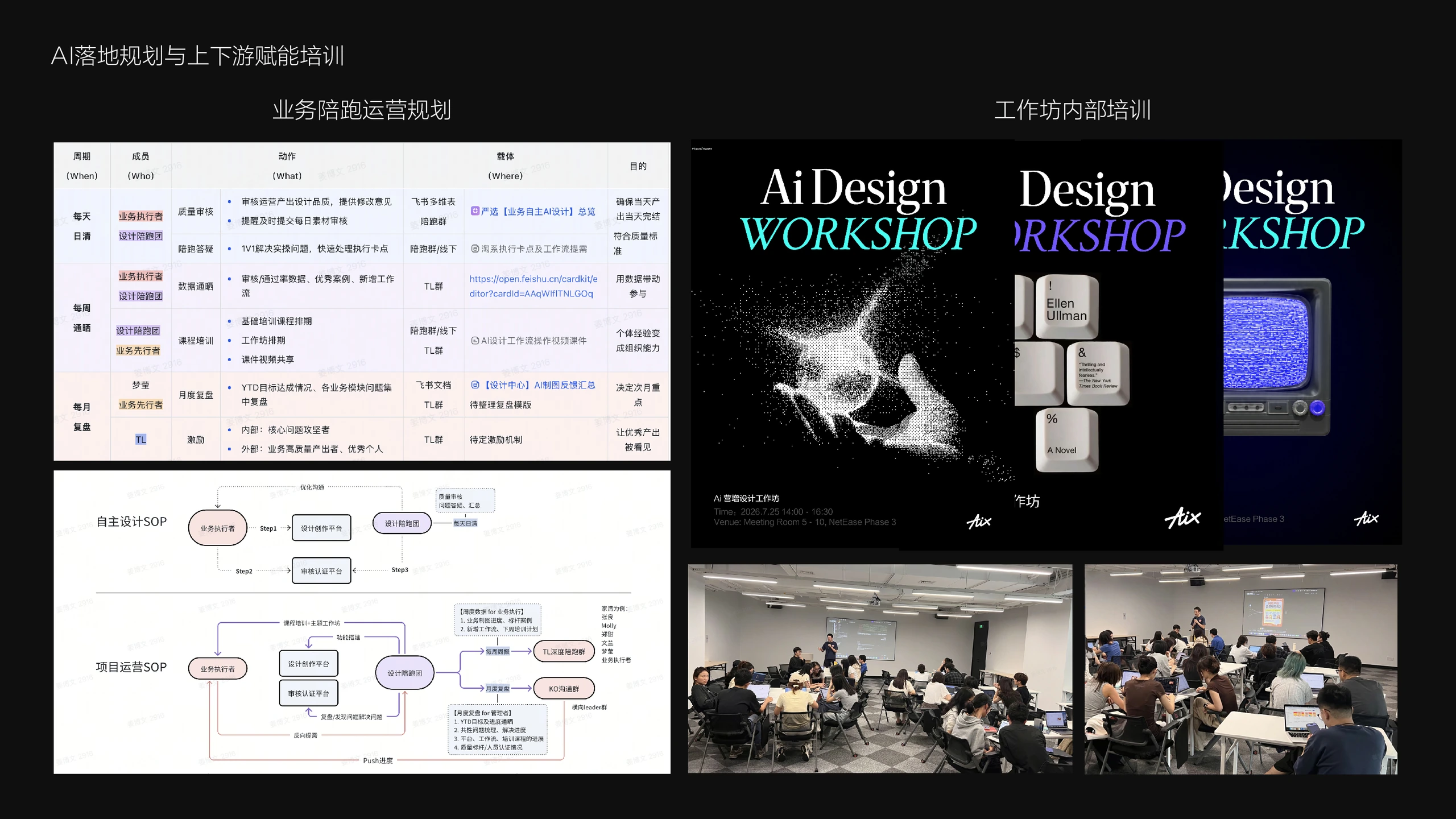1456x819 pixels.
Task: Click the heading 业务陪跑运营规划
Action: click(x=362, y=110)
